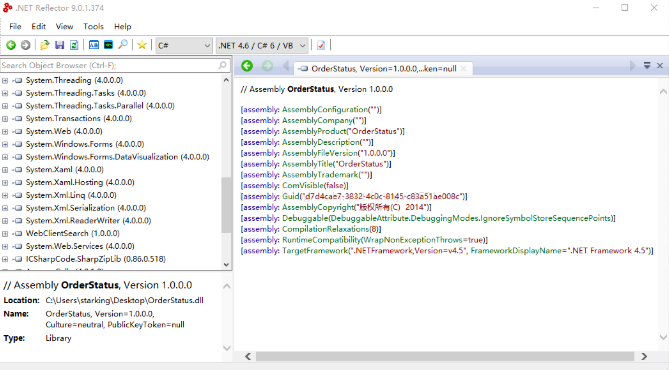Click the CompilationRelaxations attribute link
This screenshot has height=370, width=669.
pyautogui.click(x=326, y=229)
